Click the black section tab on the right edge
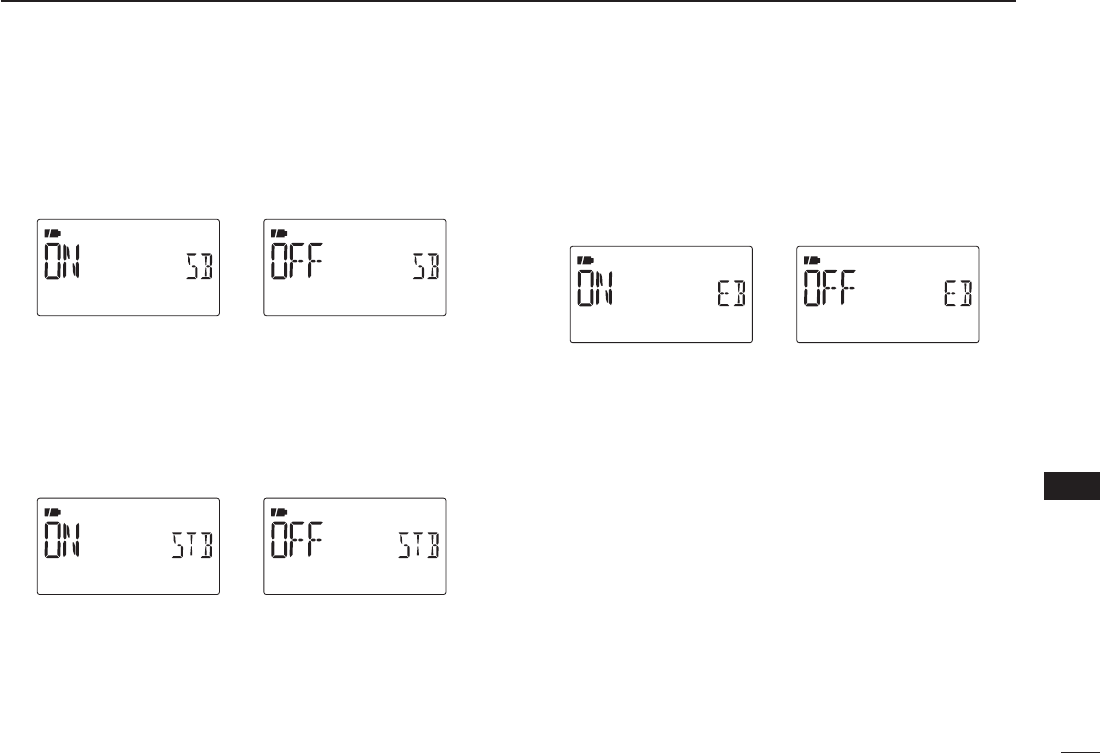This screenshot has width=1100, height=753. click(1072, 486)
